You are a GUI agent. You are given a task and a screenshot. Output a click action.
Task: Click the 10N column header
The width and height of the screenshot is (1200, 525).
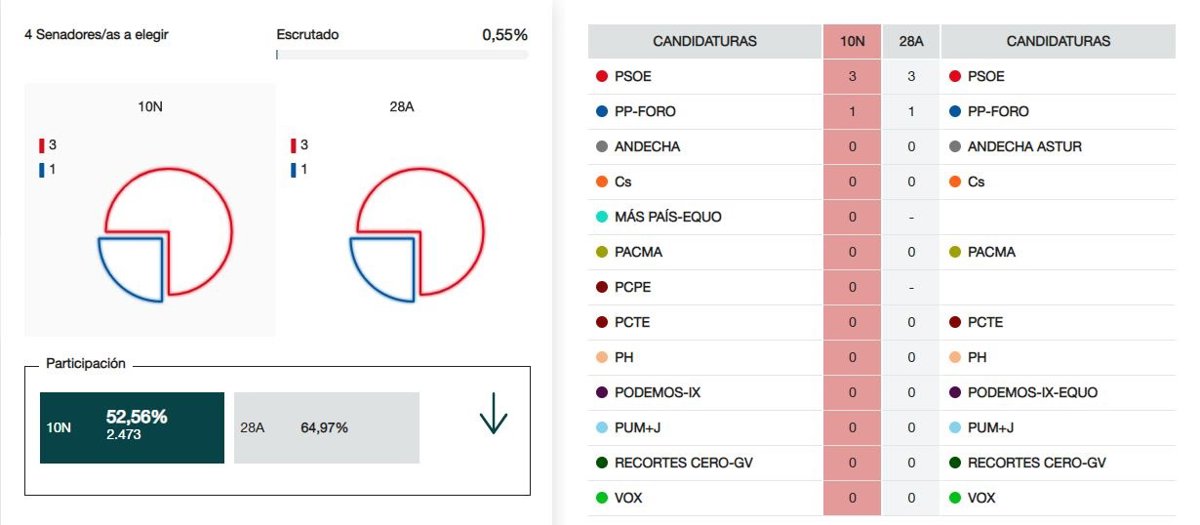coord(852,41)
